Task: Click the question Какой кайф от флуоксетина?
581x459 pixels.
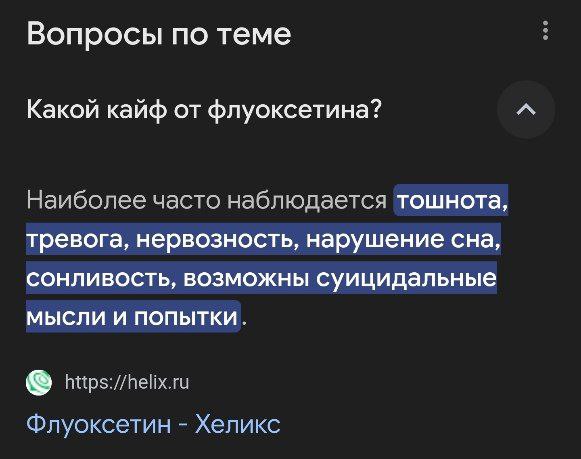Action: point(204,110)
